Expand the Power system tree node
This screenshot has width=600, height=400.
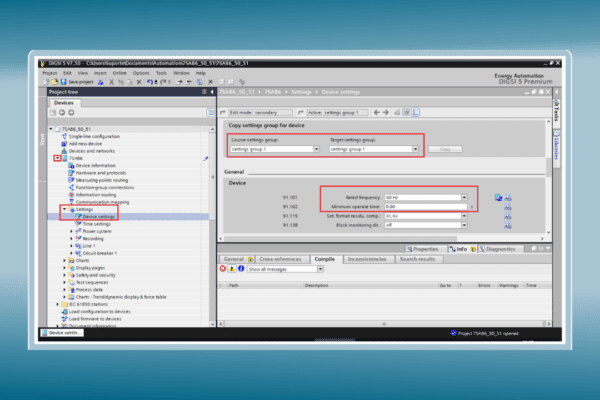pyautogui.click(x=72, y=231)
